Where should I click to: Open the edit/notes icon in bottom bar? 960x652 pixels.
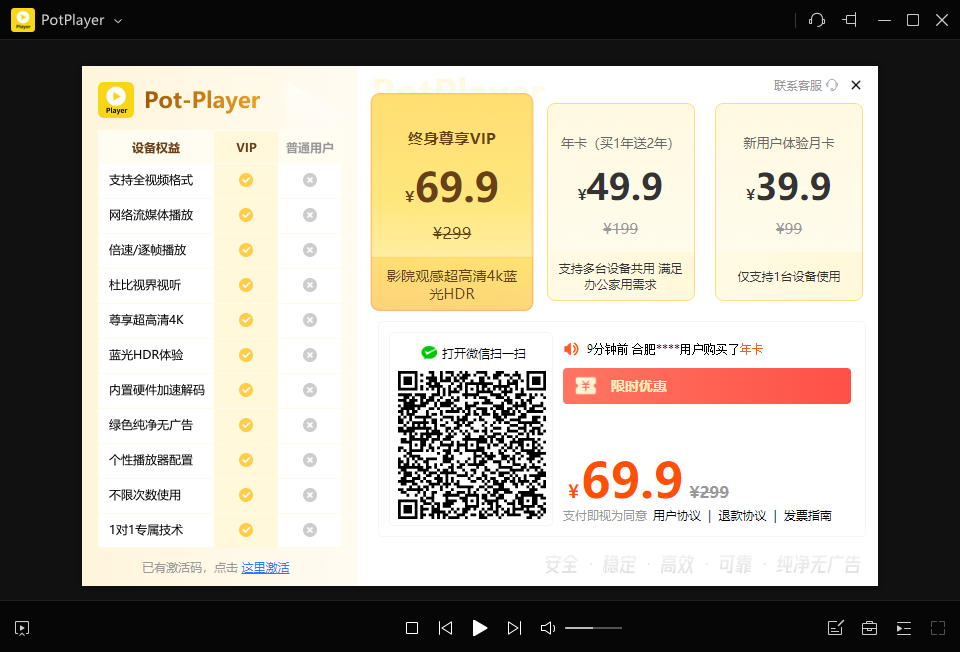(x=836, y=628)
